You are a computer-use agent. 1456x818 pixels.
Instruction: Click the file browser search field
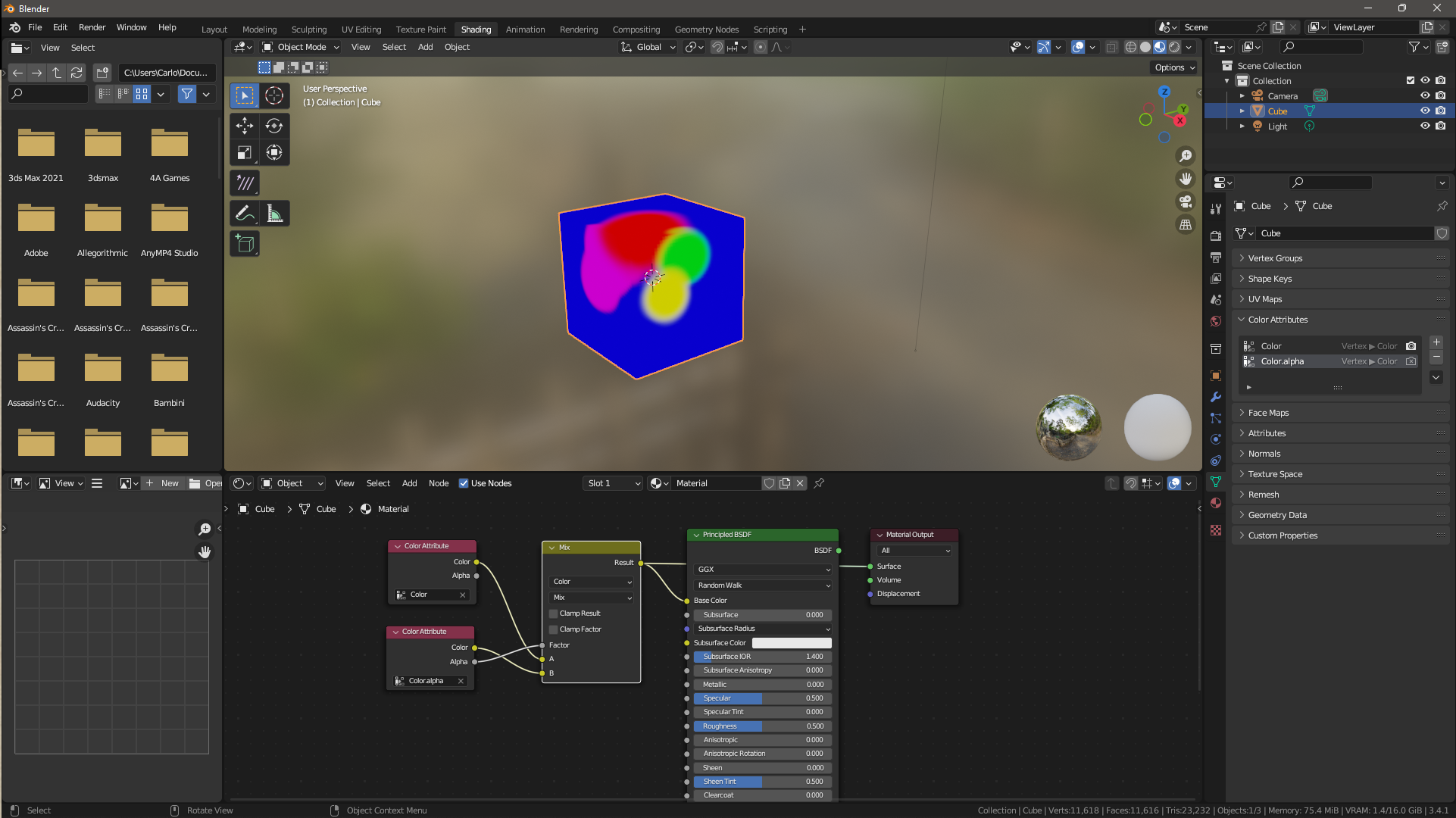click(x=48, y=94)
